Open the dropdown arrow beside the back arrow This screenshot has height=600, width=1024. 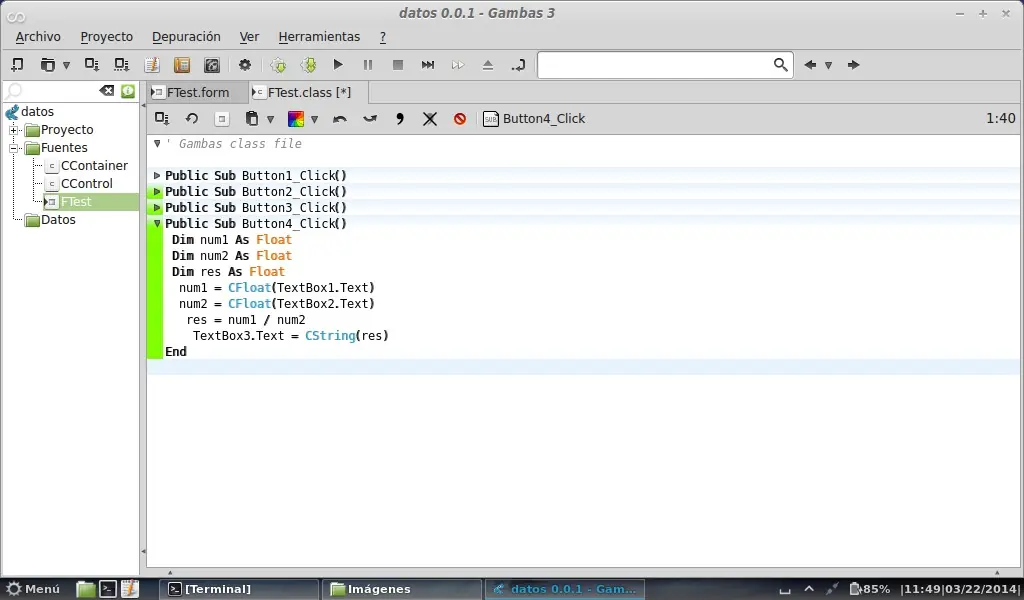828,65
